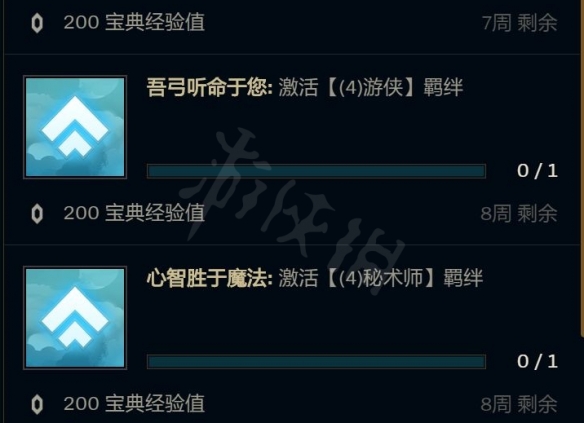Click 8周 剩余 under the 秘术师 mission
Viewport: 584px width, 423px height.
(519, 404)
